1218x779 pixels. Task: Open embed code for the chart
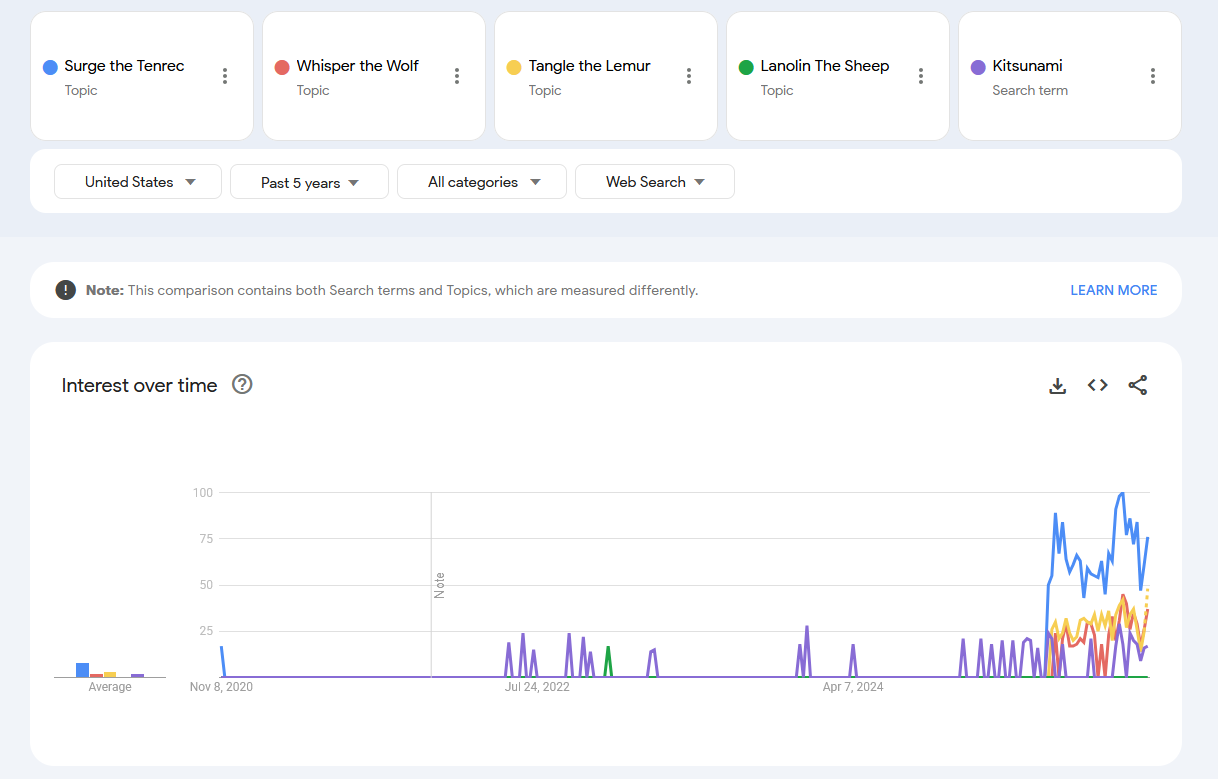coord(1097,385)
